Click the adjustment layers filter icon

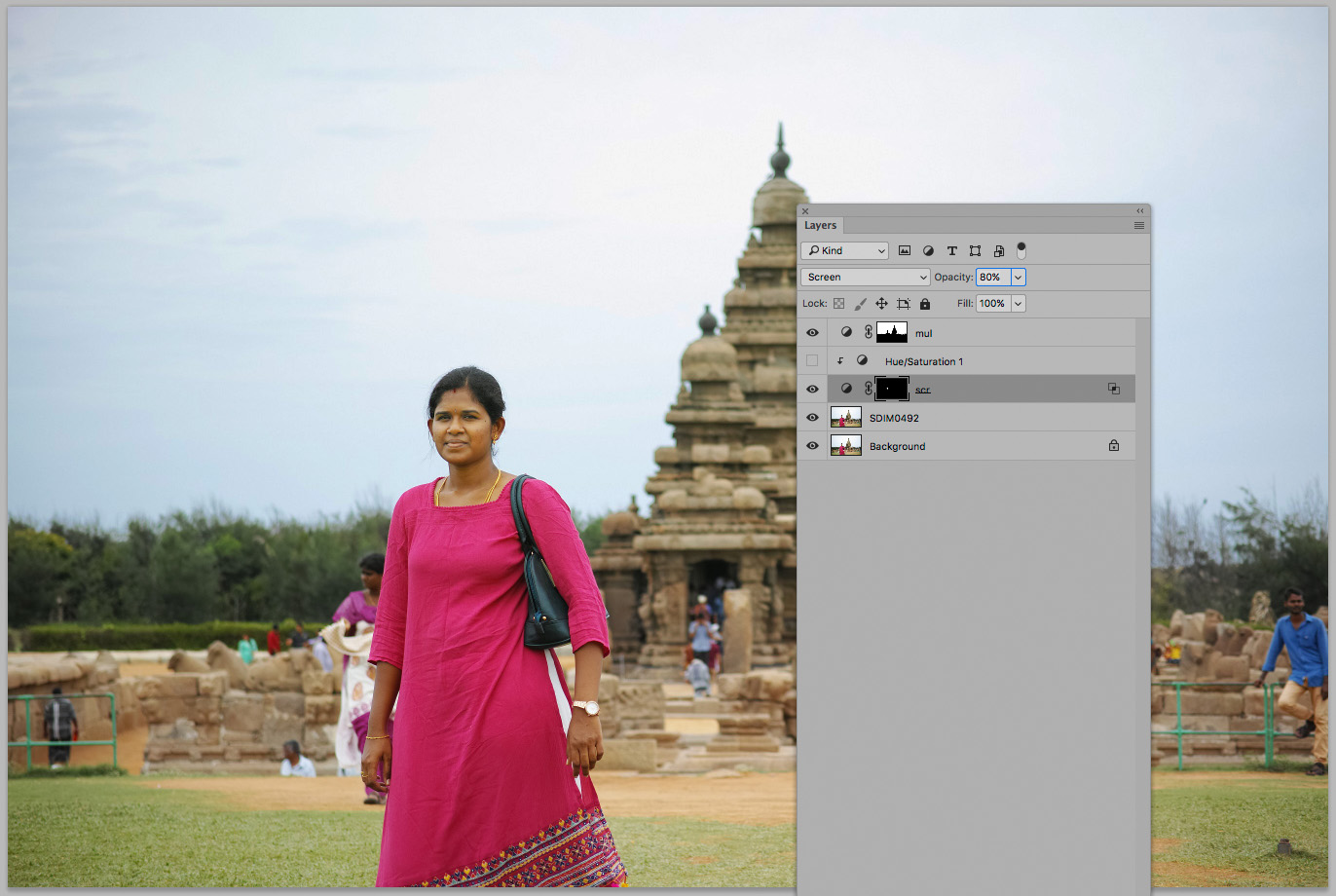tap(928, 250)
